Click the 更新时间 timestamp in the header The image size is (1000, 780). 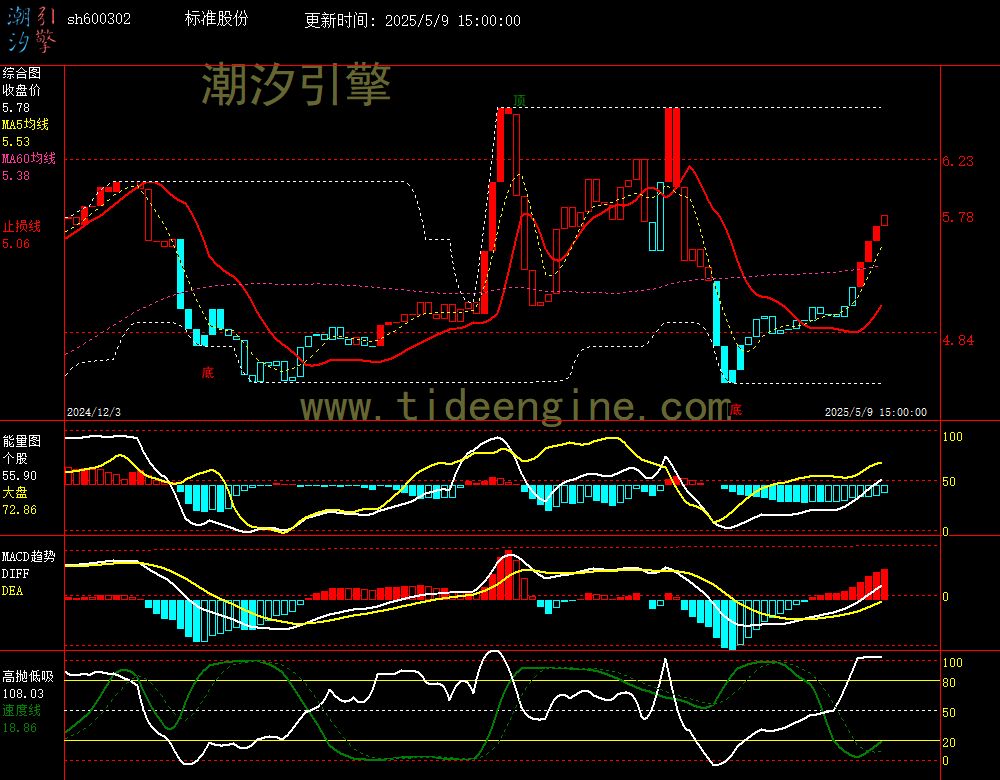pyautogui.click(x=413, y=20)
